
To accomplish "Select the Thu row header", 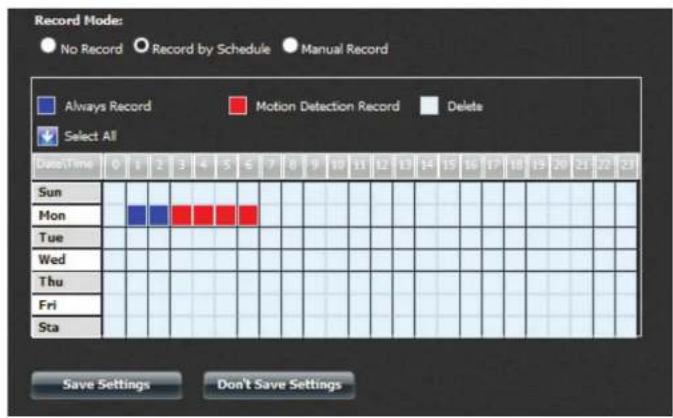I will pos(67,282).
